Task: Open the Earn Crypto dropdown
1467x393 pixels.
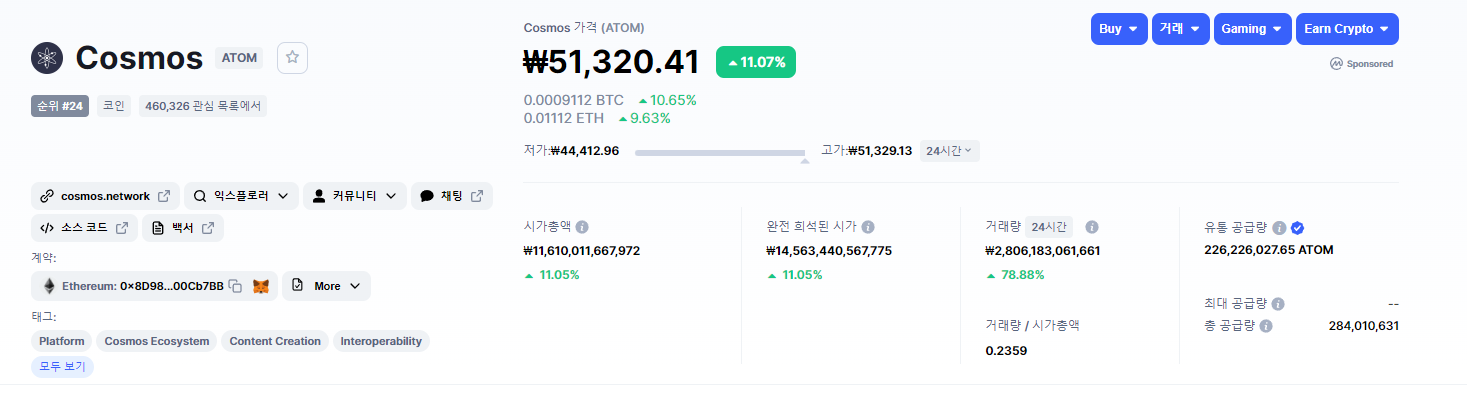Action: point(1347,29)
